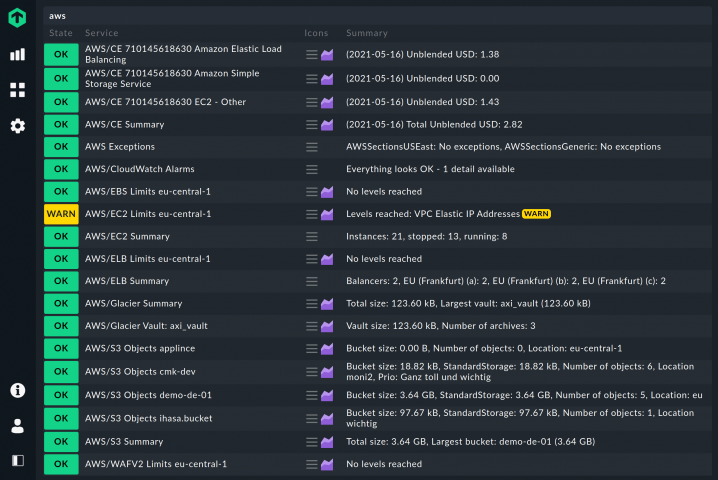718x480 pixels.
Task: Open AWS/EBS Limits eu-central-1 service link
Action: tap(148, 191)
